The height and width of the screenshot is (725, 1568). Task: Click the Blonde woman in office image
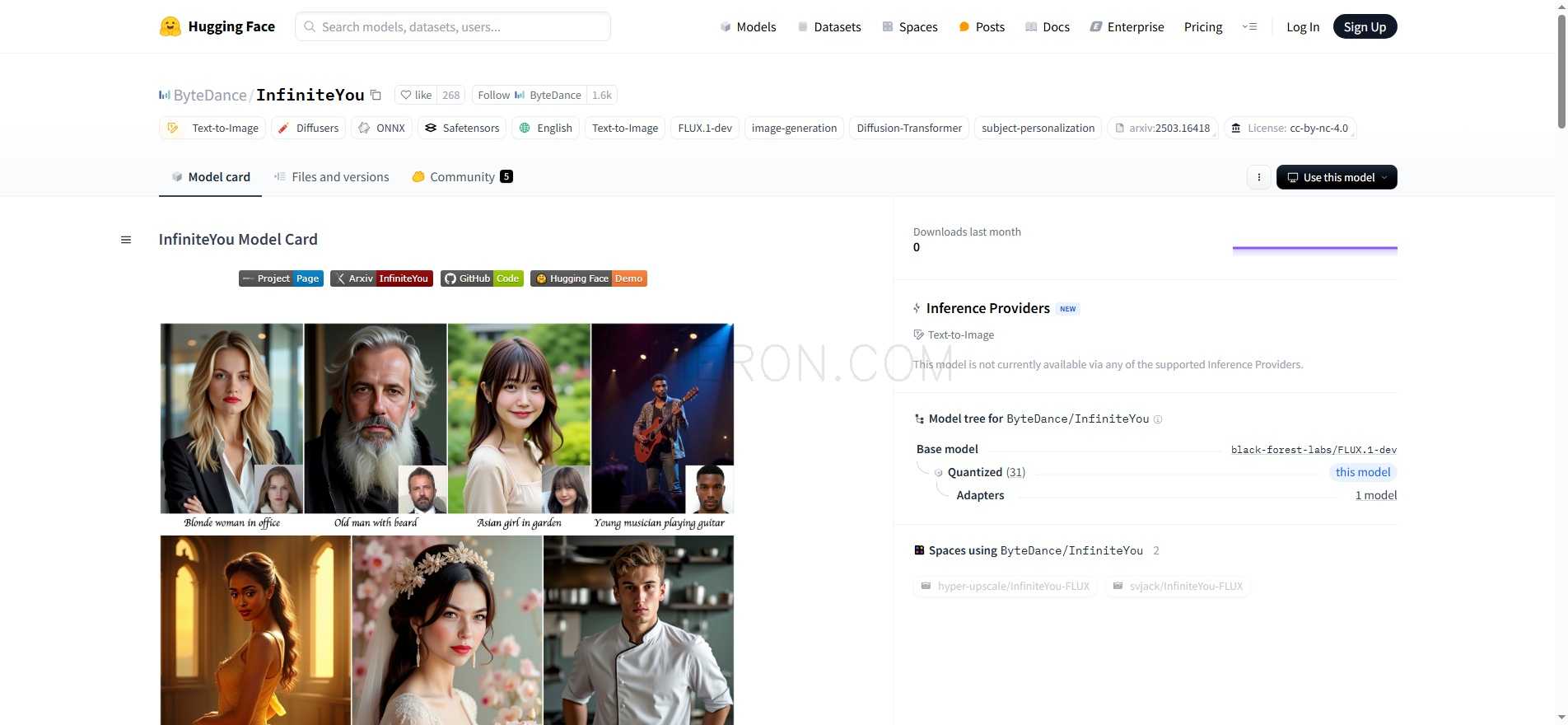coord(231,419)
